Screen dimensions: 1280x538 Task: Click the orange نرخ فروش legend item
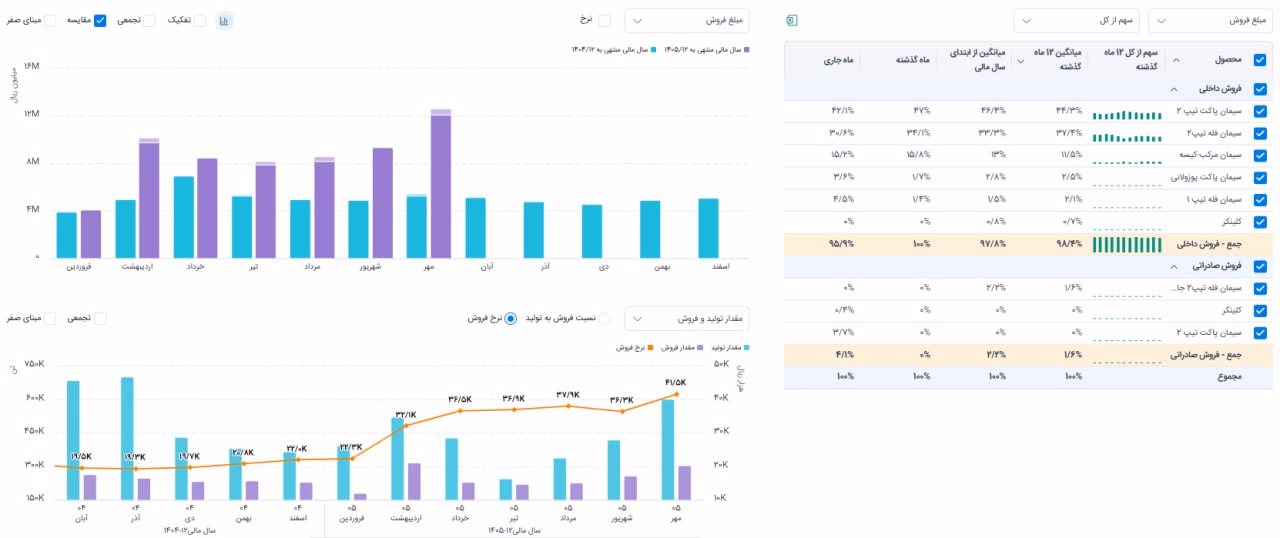pyautogui.click(x=634, y=346)
